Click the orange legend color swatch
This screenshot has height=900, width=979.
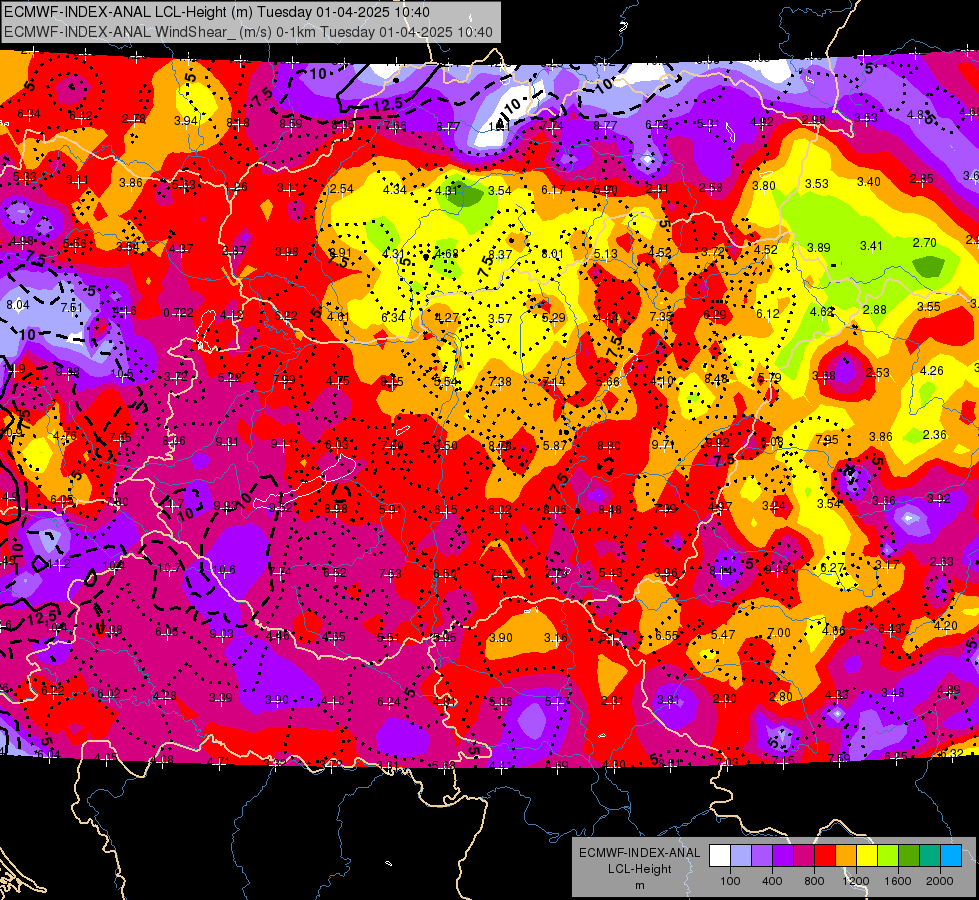846,856
